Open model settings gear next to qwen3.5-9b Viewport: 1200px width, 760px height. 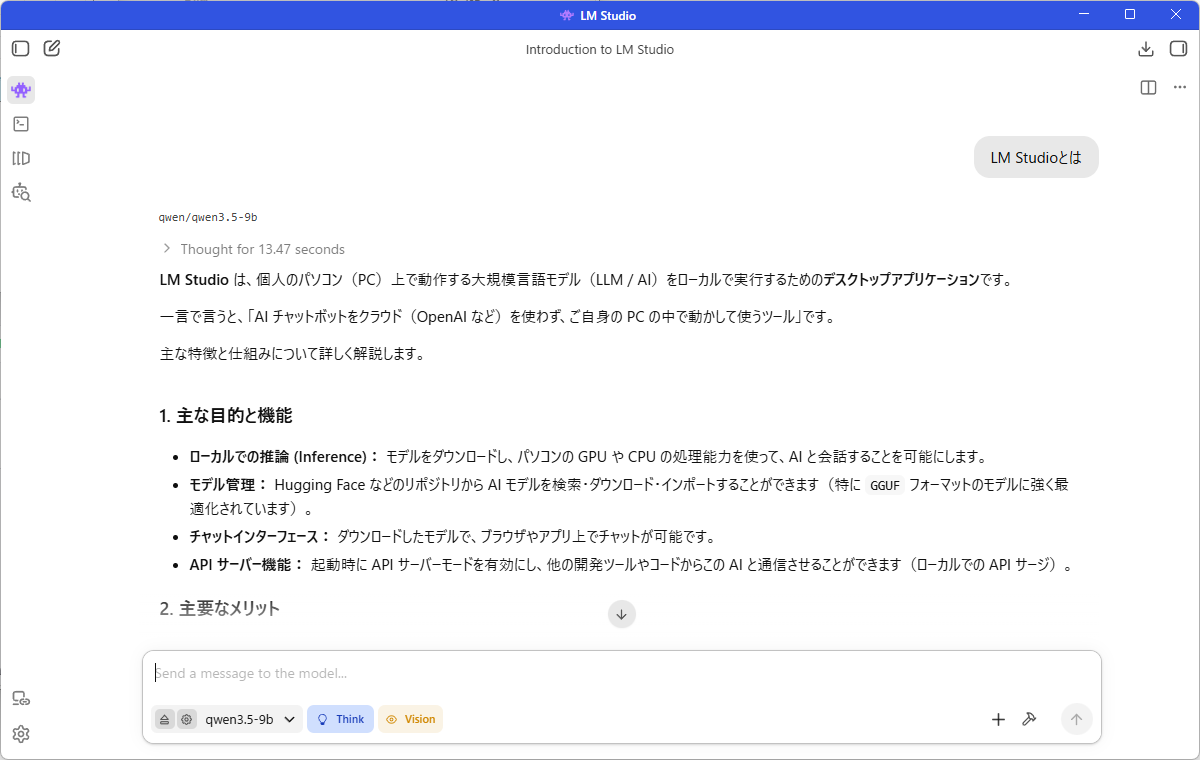187,719
